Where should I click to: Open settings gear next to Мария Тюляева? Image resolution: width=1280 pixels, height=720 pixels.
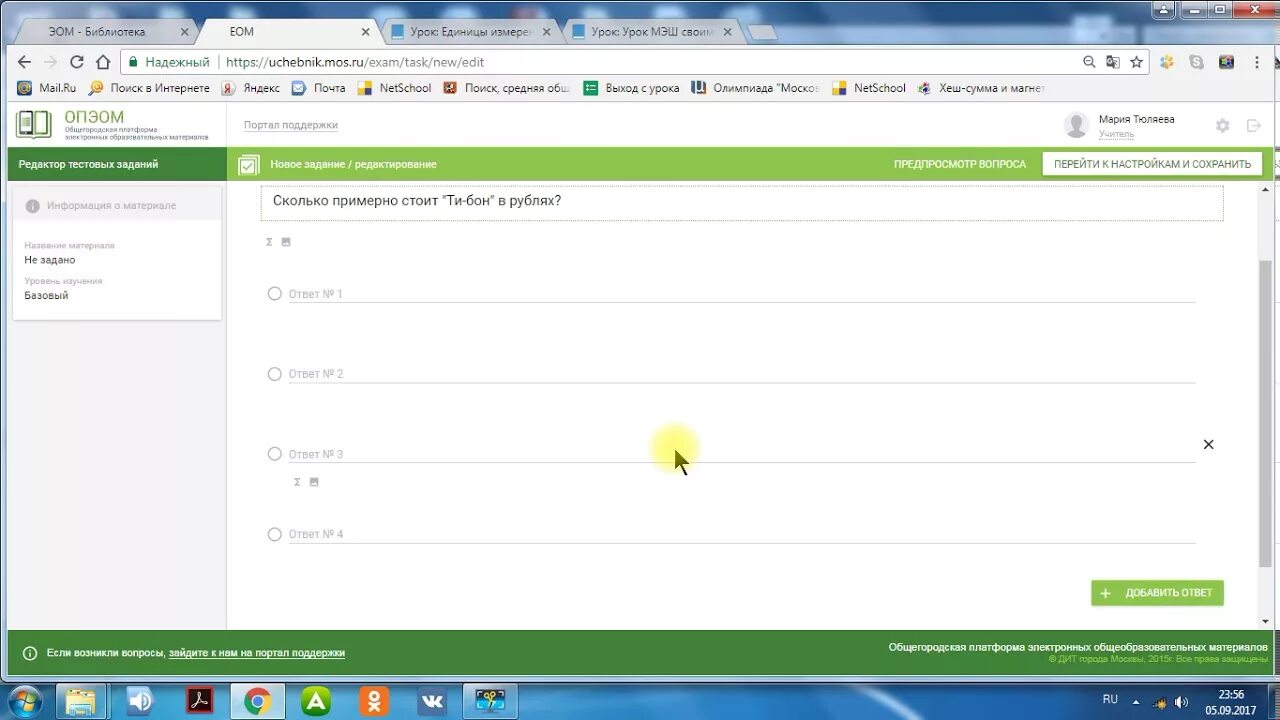tap(1222, 126)
